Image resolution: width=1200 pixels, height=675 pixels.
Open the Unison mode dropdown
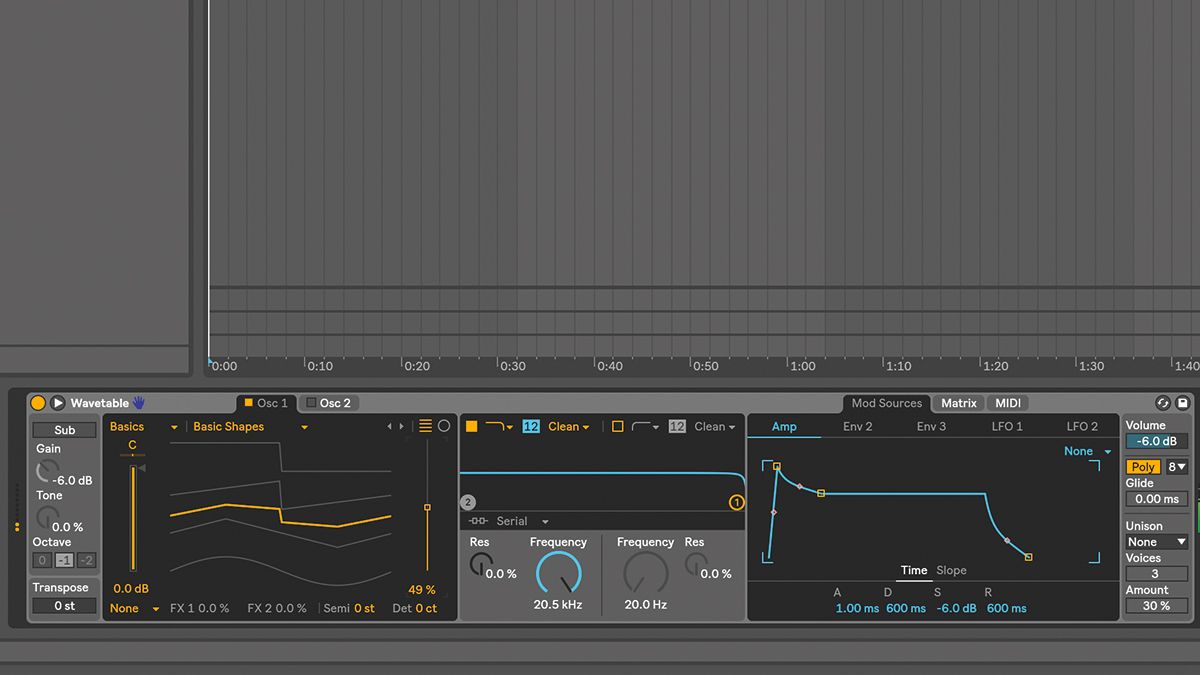pyautogui.click(x=1156, y=541)
